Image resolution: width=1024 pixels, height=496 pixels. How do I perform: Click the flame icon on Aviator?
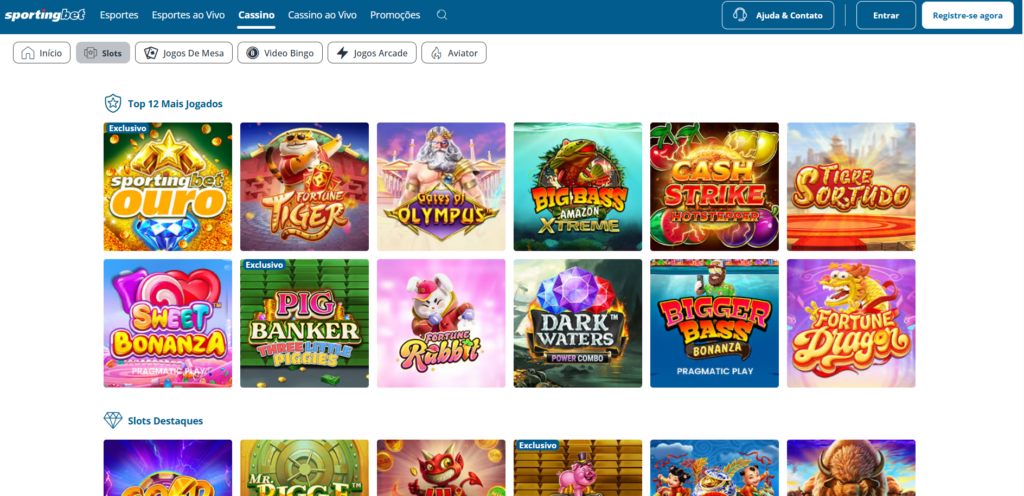point(436,53)
